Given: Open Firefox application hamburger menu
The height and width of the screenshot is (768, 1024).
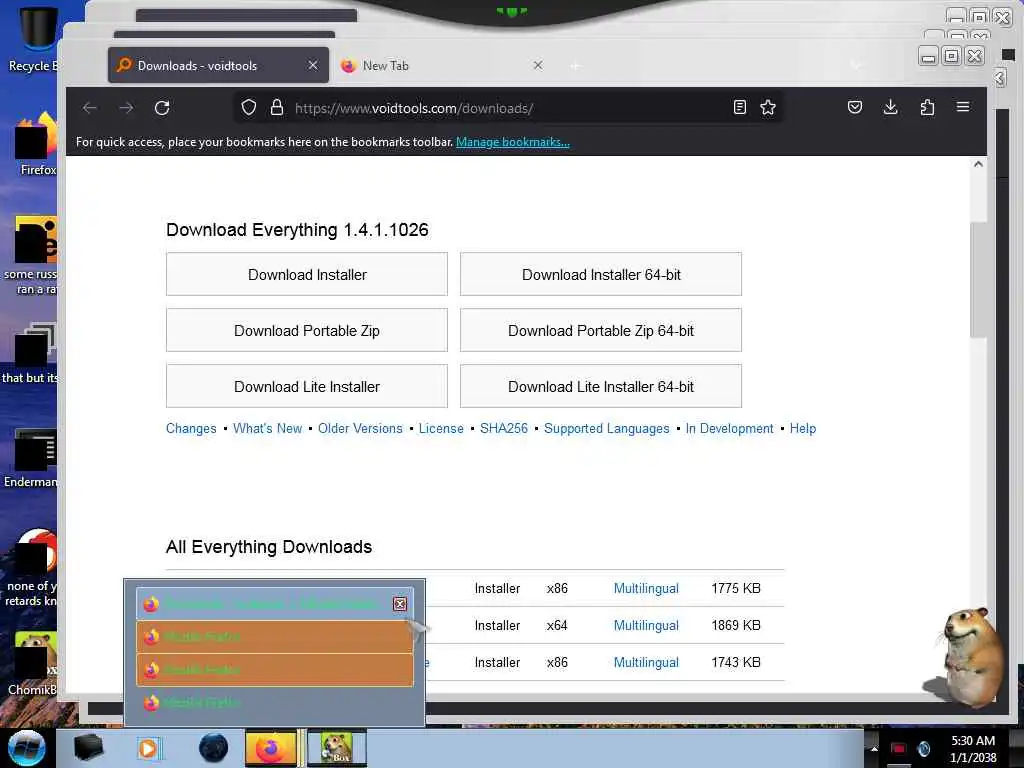Looking at the screenshot, I should coord(963,107).
